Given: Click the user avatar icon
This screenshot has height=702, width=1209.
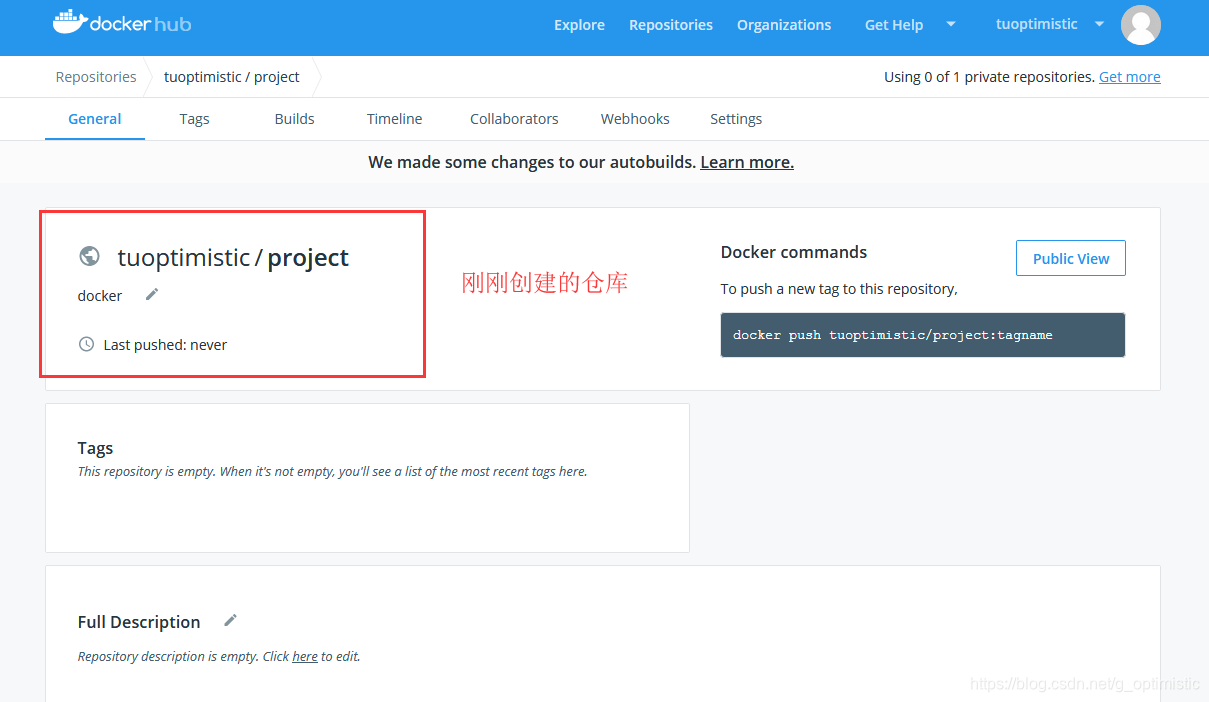Looking at the screenshot, I should click(x=1140, y=25).
